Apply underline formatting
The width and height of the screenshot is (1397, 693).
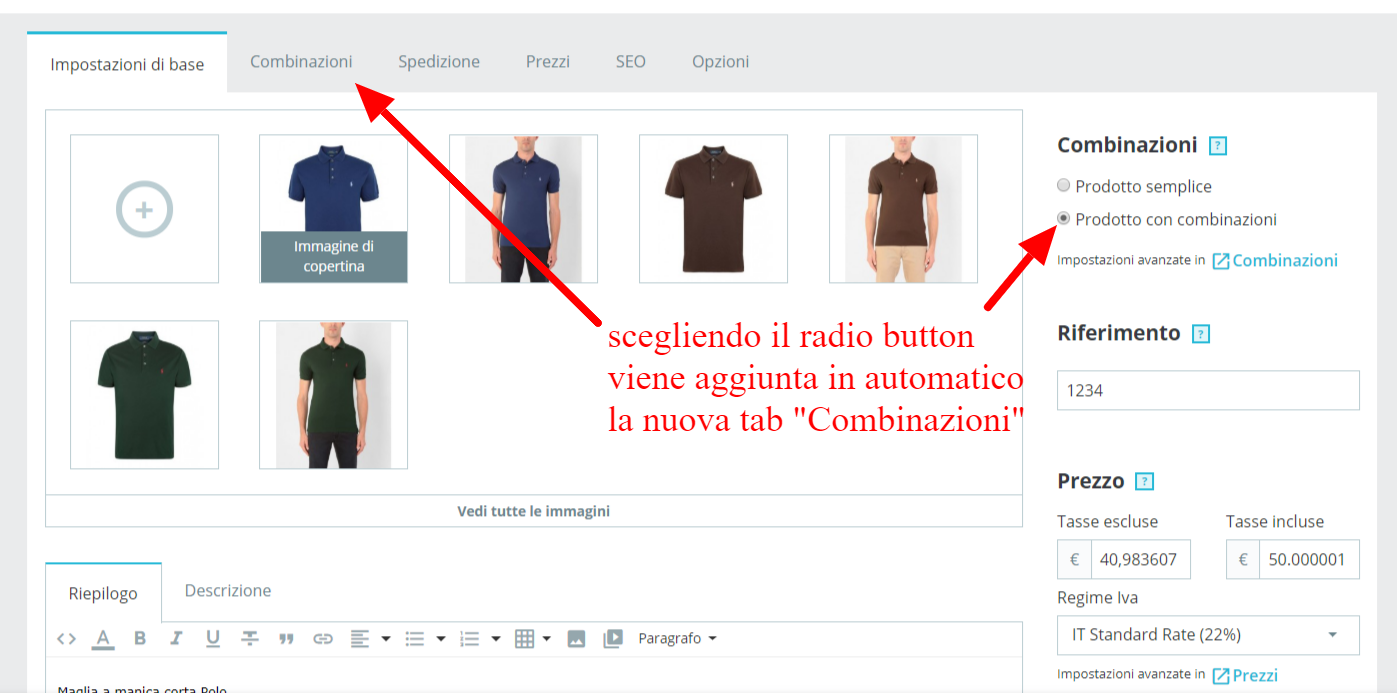[213, 638]
